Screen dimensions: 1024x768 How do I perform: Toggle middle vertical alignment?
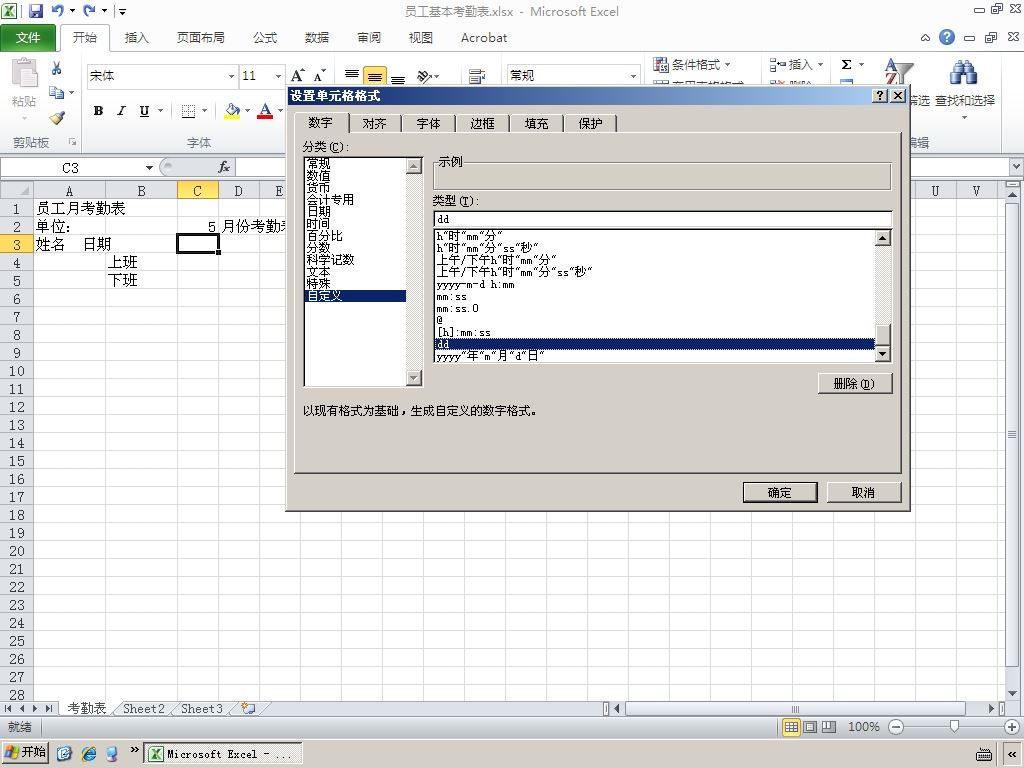(375, 76)
